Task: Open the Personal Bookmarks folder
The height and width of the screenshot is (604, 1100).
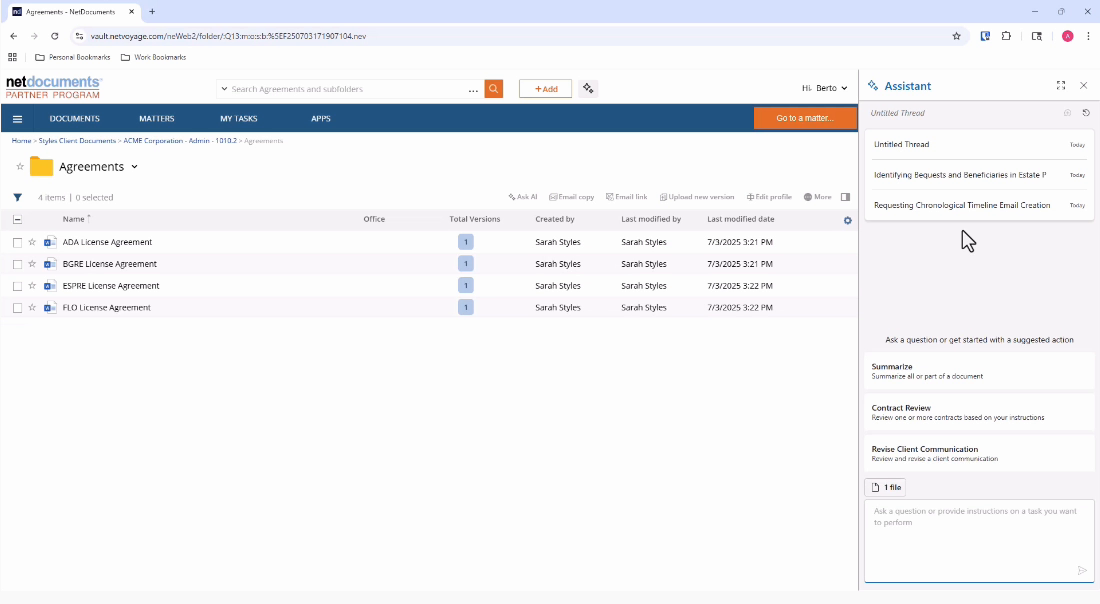Action: point(73,58)
